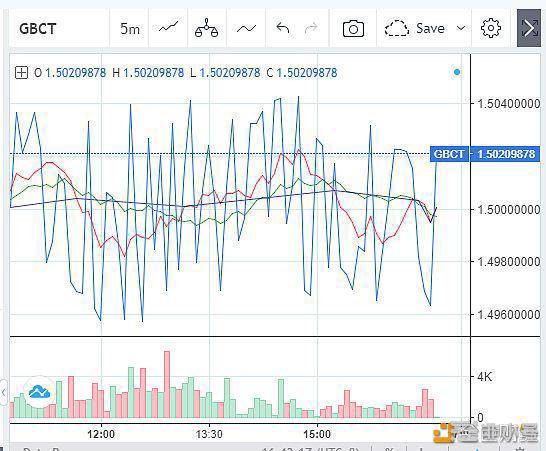Click the TradingView cloud logo
Screen dimensions: 546x451
(39, 392)
